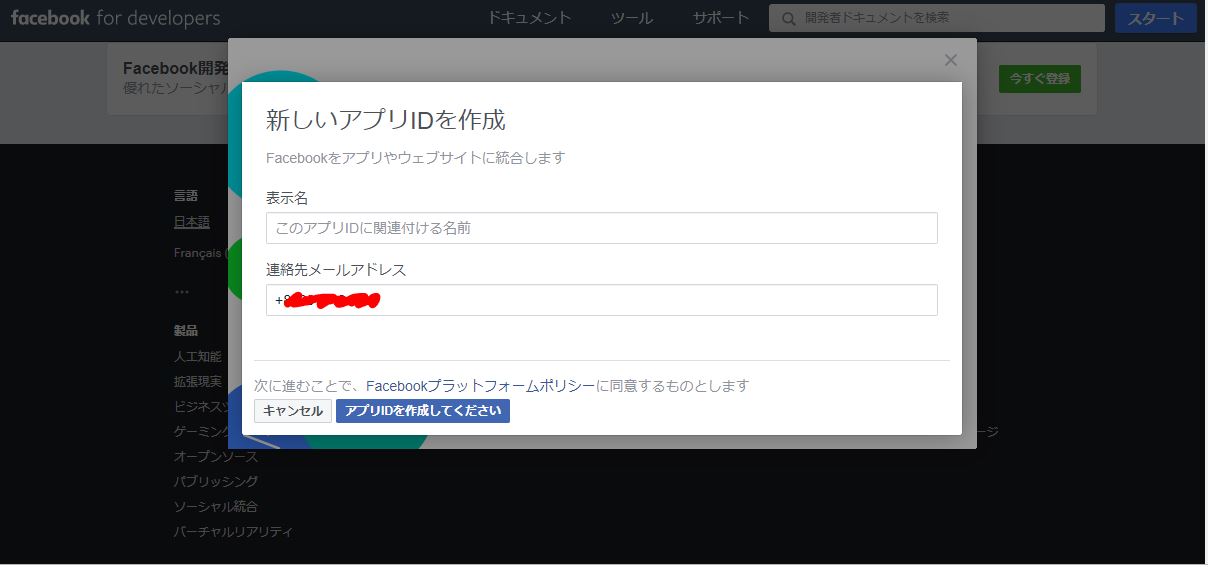This screenshot has height=567, width=1208.
Task: Open the バーチャルリアリティ footer link
Action: point(234,531)
